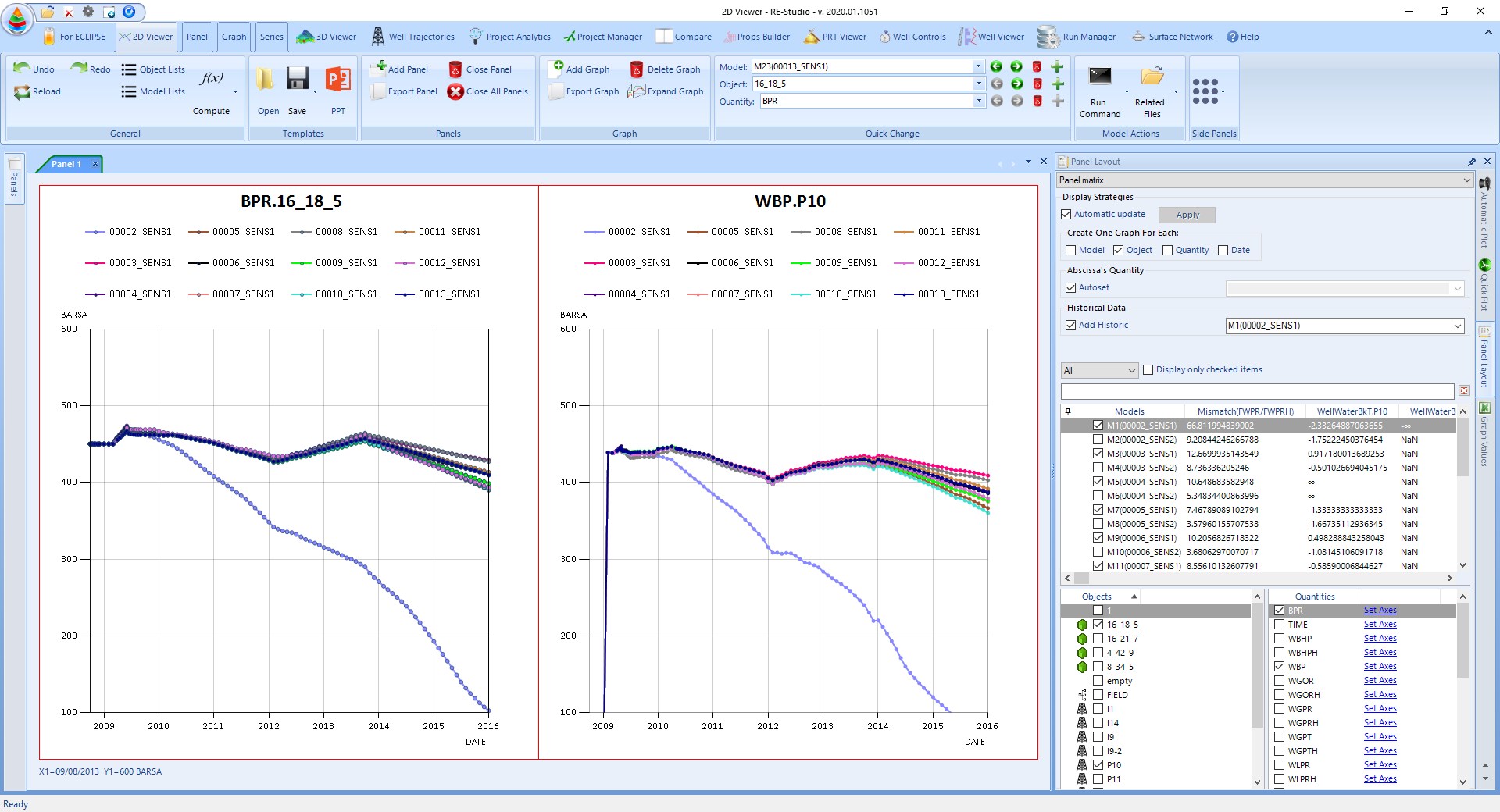Click Close Panel
Image resolution: width=1500 pixels, height=812 pixels.
[480, 69]
